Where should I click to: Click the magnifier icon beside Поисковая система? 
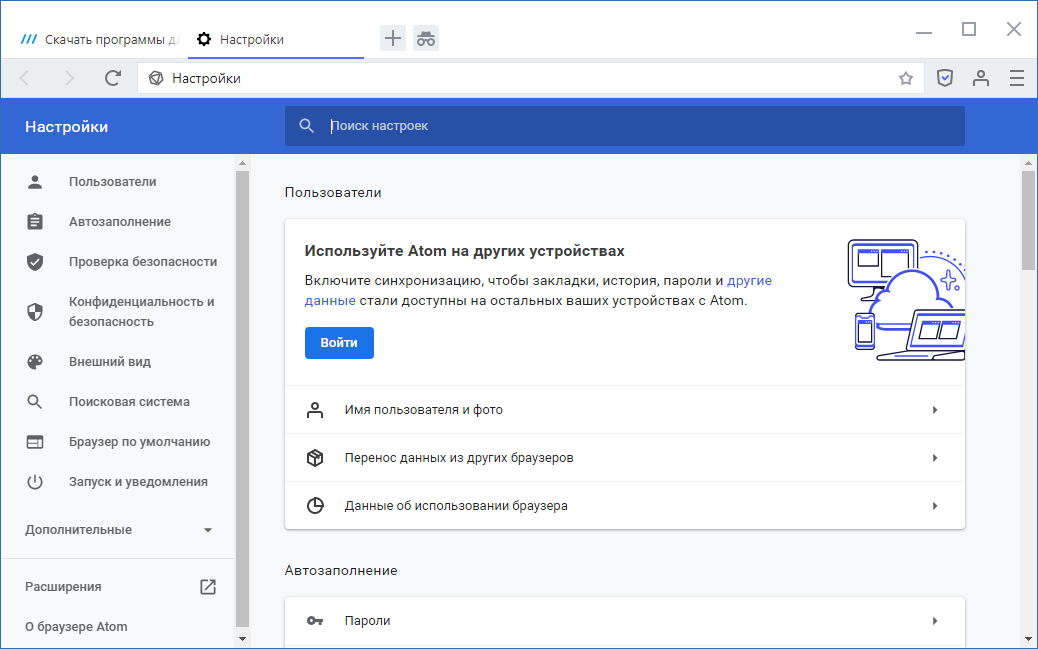tap(35, 401)
